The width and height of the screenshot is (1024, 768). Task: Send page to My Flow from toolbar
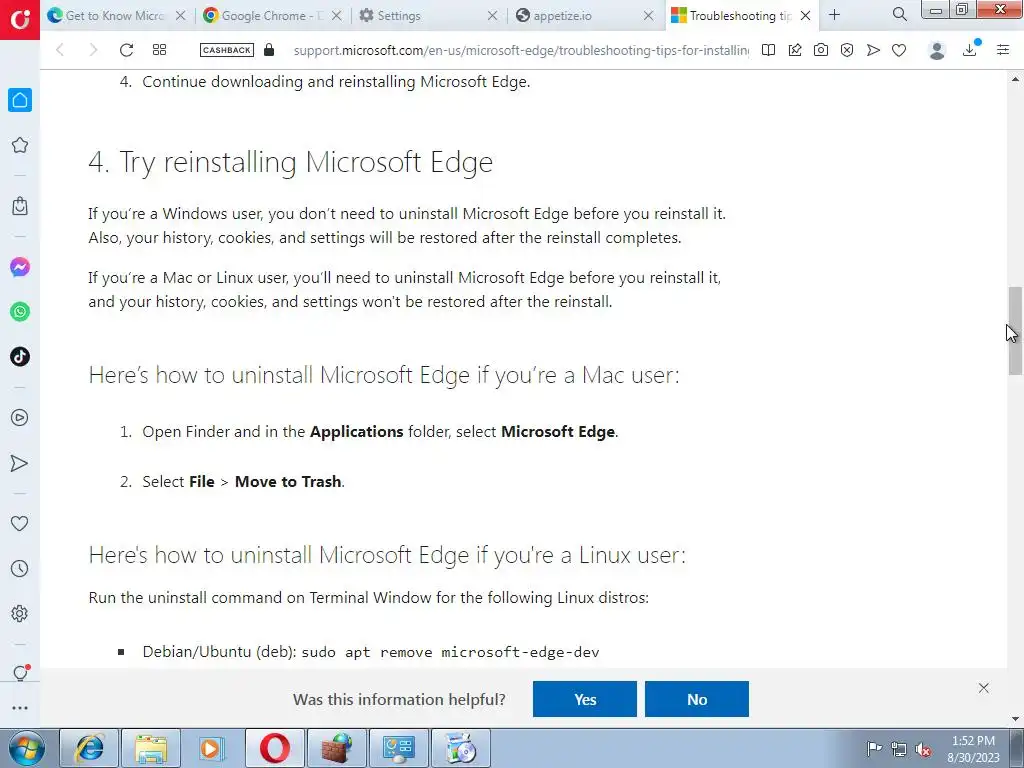[x=873, y=50]
